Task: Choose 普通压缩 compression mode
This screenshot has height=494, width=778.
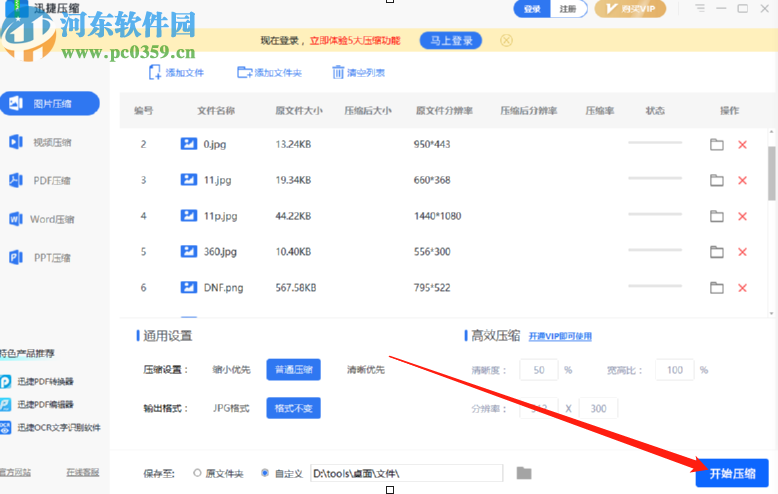Action: click(293, 370)
